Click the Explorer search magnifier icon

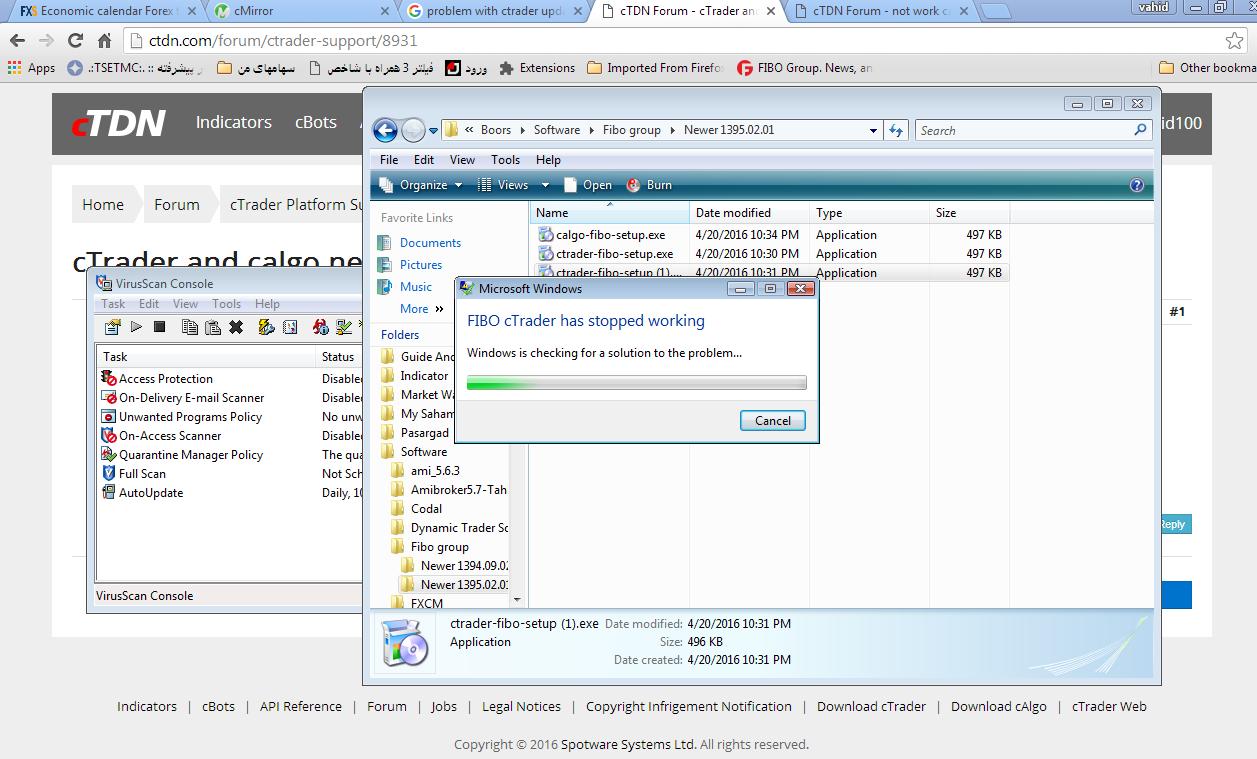click(1140, 130)
